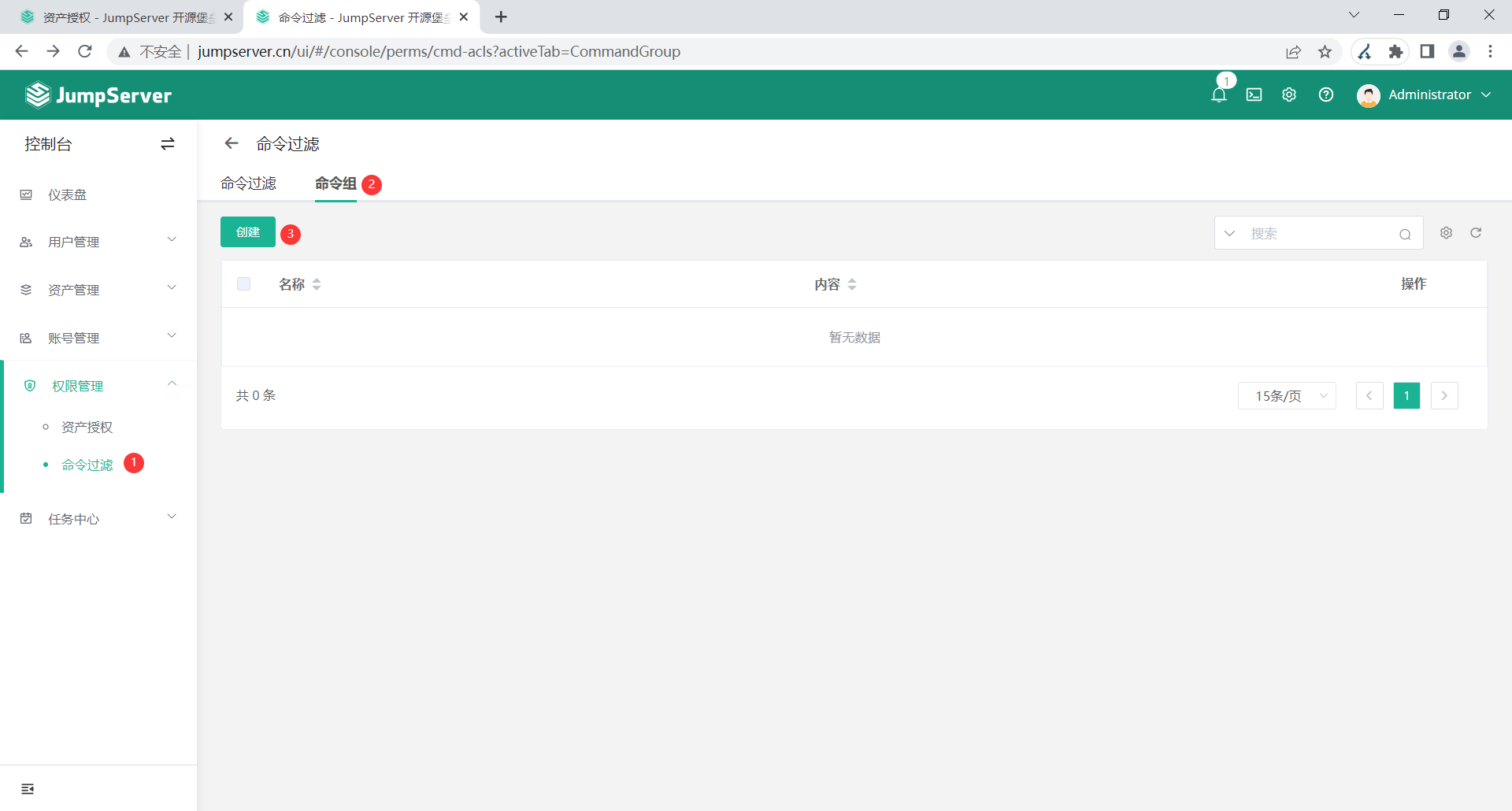
Task: Open 资产授权 submenu item
Action: click(x=87, y=427)
